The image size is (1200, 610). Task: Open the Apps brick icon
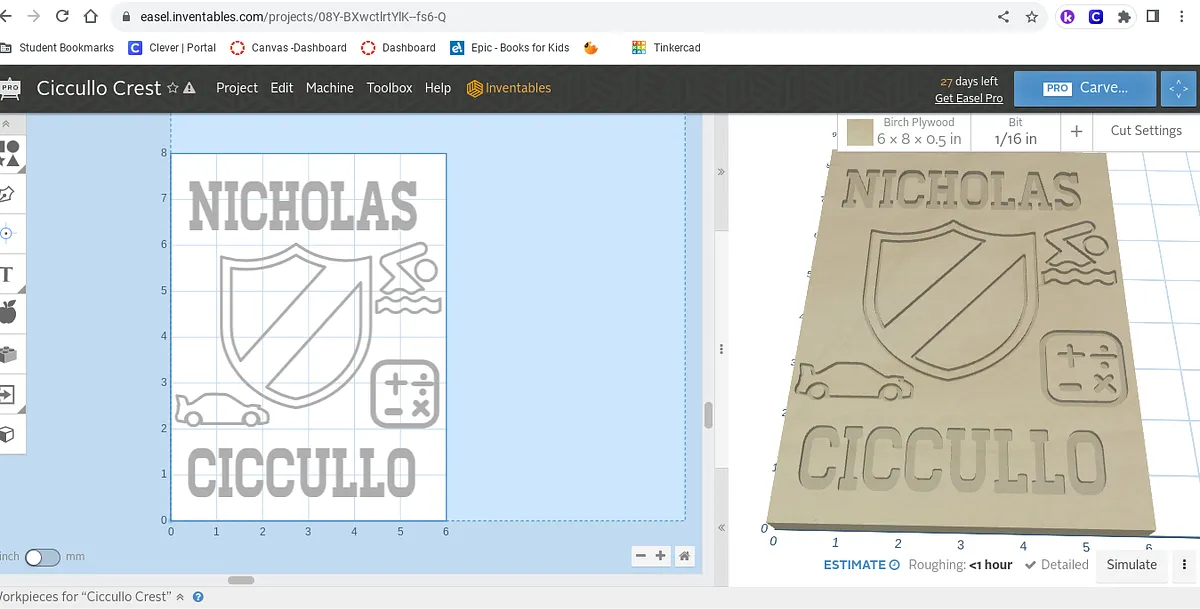click(8, 354)
